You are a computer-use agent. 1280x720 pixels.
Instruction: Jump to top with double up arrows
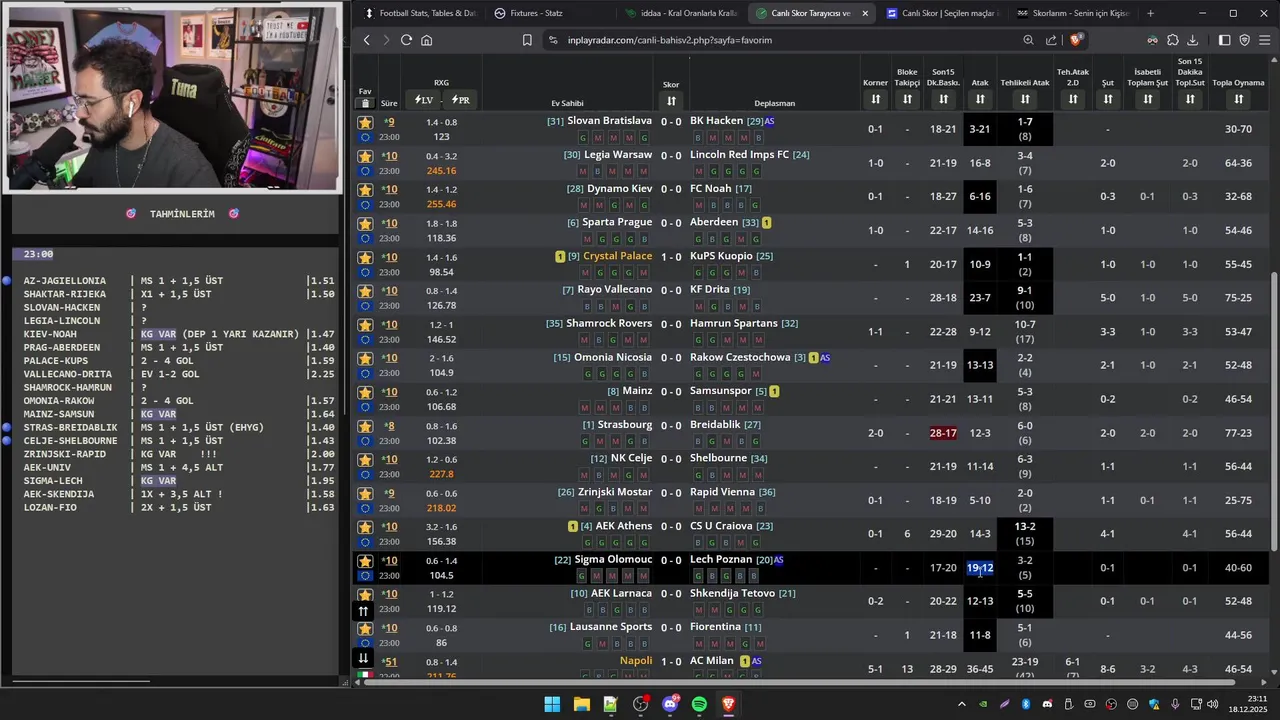click(x=363, y=611)
